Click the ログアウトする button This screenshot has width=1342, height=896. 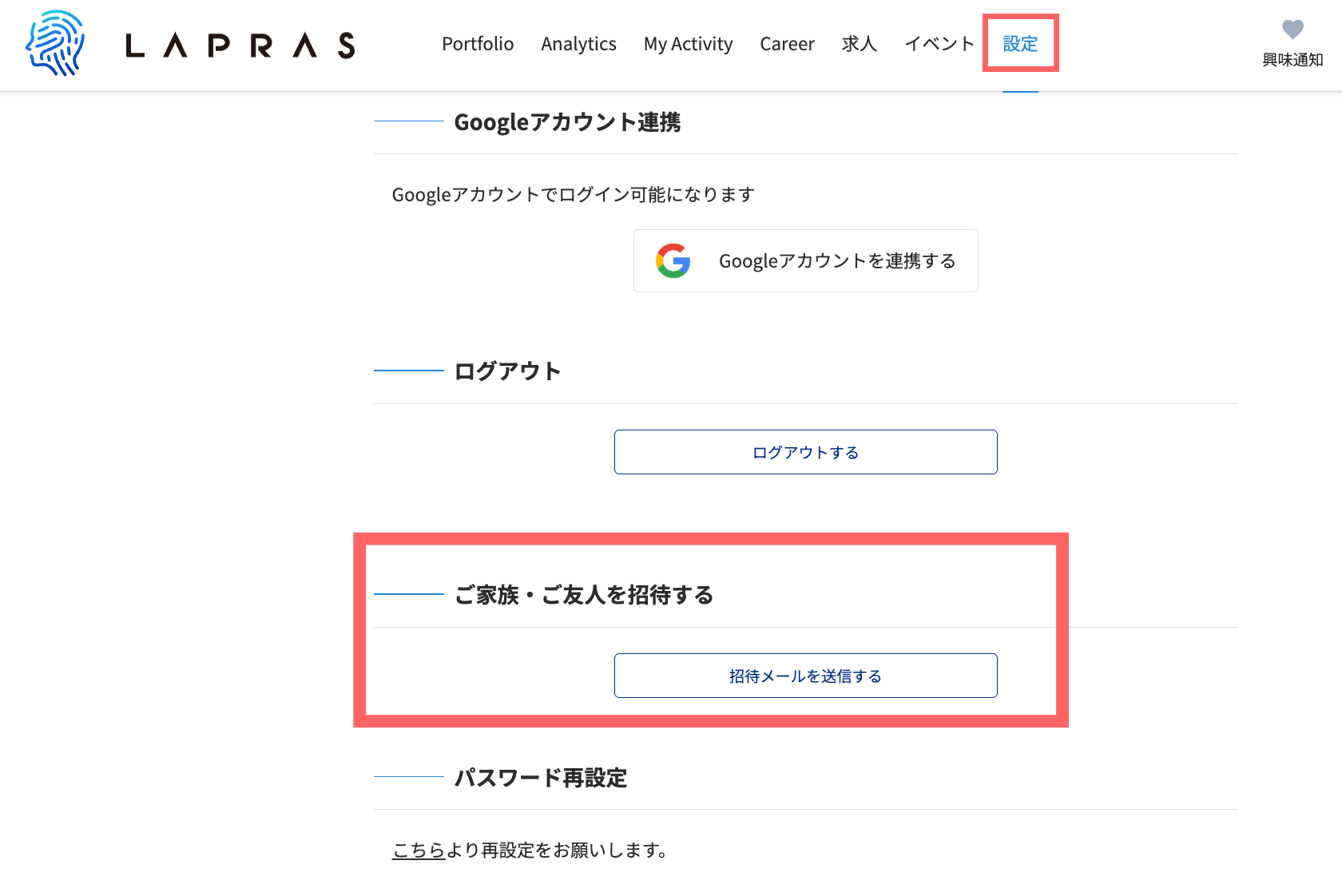click(x=805, y=452)
